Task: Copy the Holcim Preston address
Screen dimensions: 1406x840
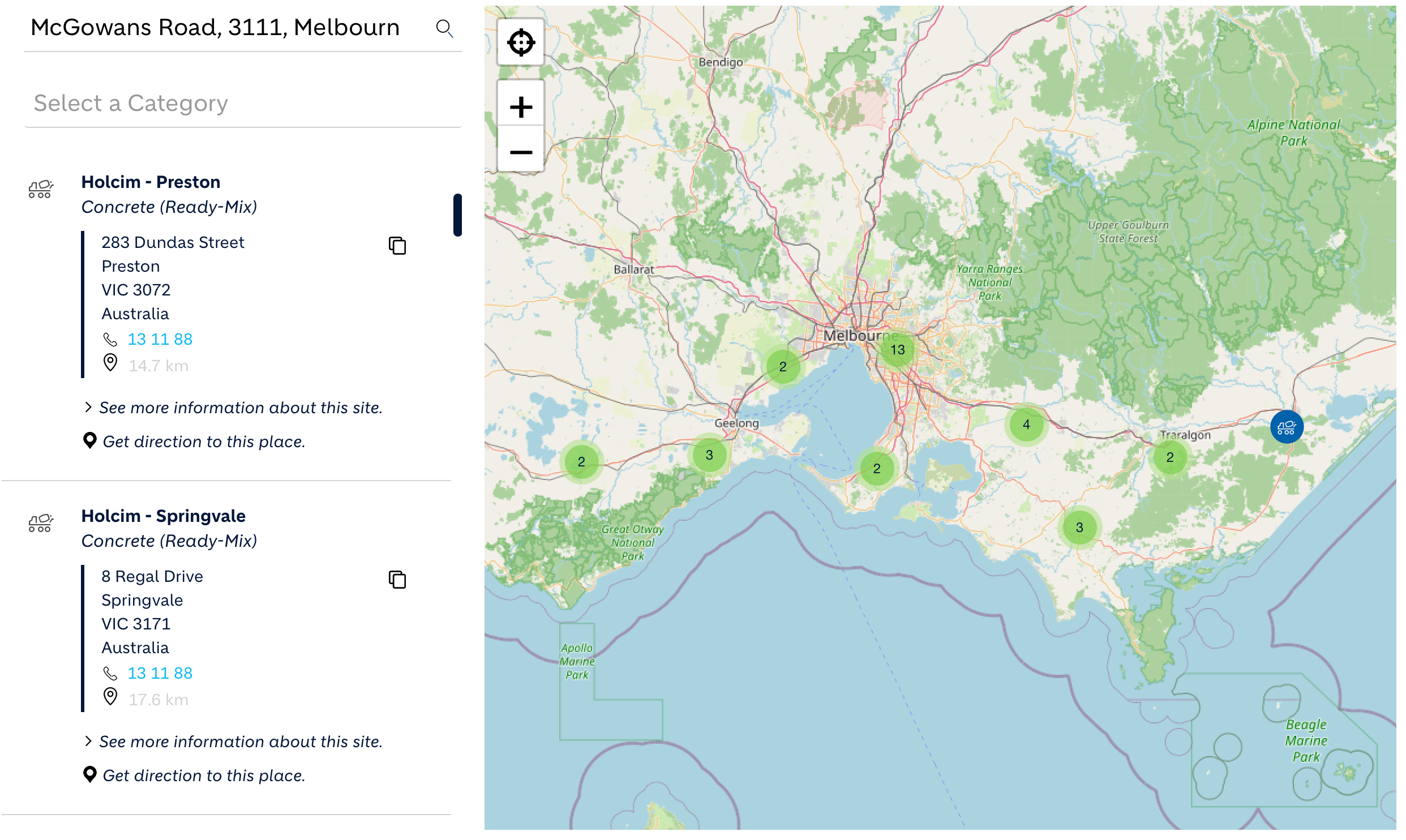Action: (x=397, y=246)
